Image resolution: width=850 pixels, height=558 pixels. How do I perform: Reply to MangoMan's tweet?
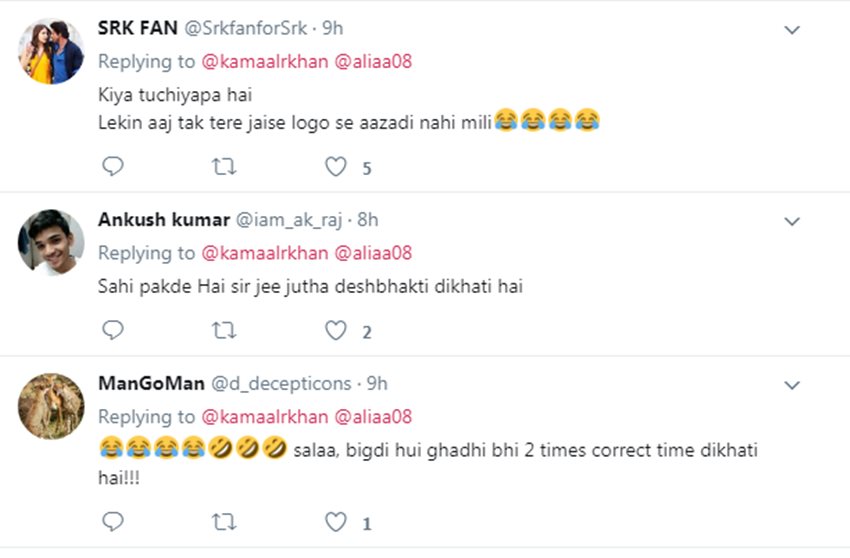click(113, 521)
